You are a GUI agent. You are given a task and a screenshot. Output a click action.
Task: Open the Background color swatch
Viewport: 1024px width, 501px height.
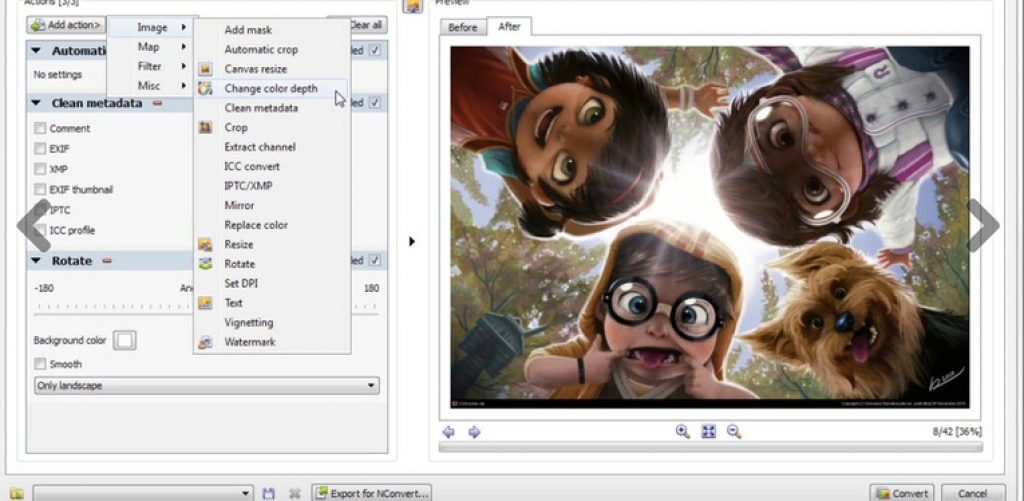124,341
